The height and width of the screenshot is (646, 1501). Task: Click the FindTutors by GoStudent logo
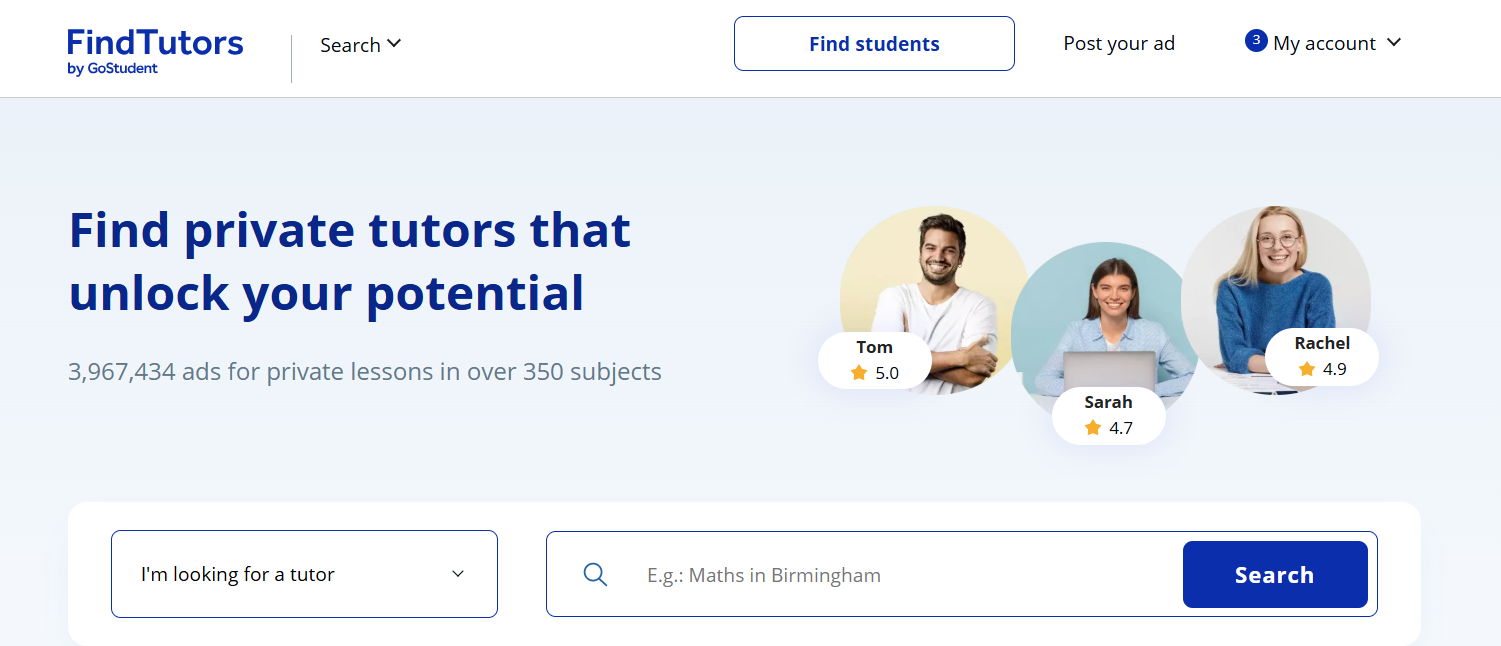click(x=155, y=51)
